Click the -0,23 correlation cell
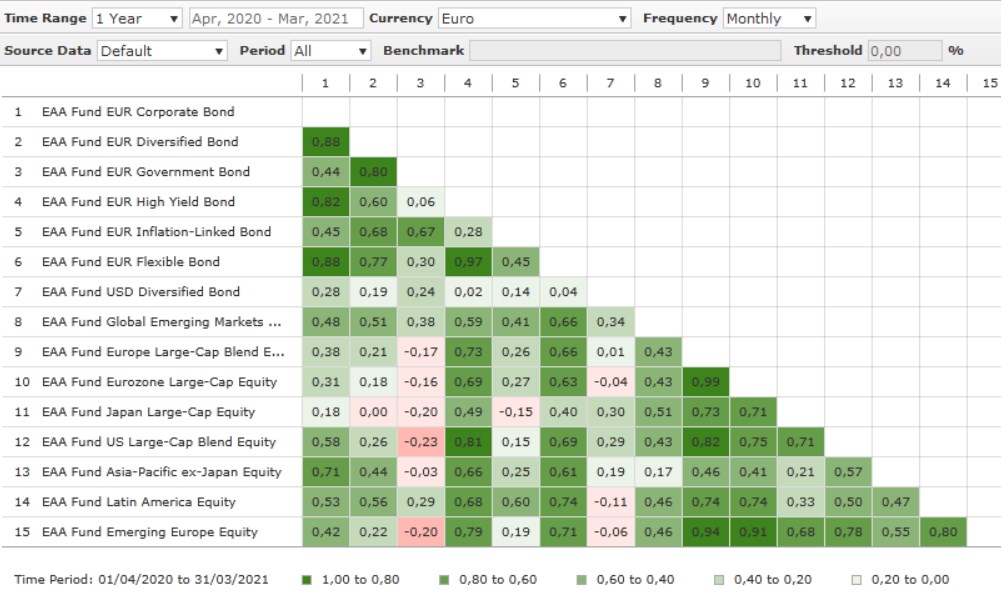The height and width of the screenshot is (592, 1002). 420,442
